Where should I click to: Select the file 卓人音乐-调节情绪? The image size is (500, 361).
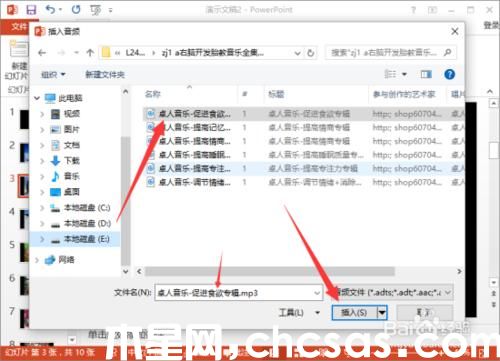[x=195, y=182]
